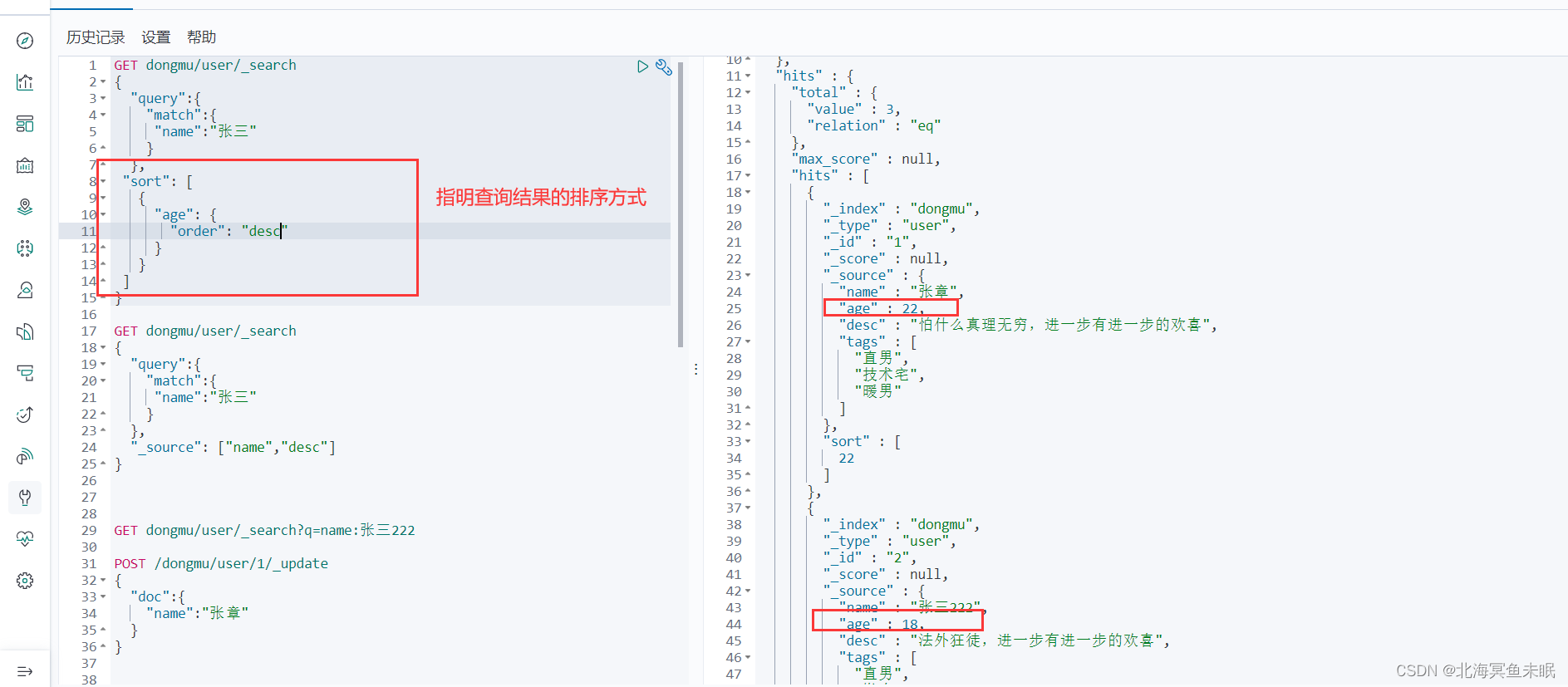Image resolution: width=1568 pixels, height=687 pixels.
Task: Collapse "tags" array at response line 46
Action: tap(748, 657)
